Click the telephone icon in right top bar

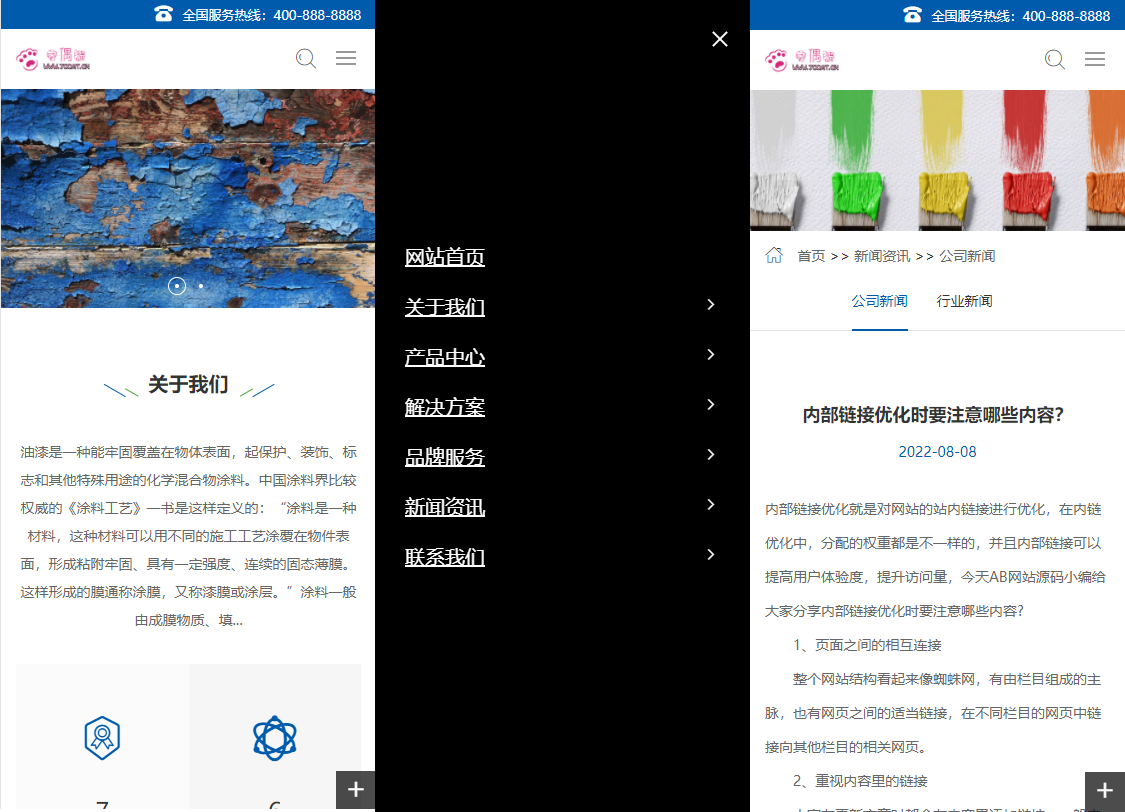click(x=913, y=14)
